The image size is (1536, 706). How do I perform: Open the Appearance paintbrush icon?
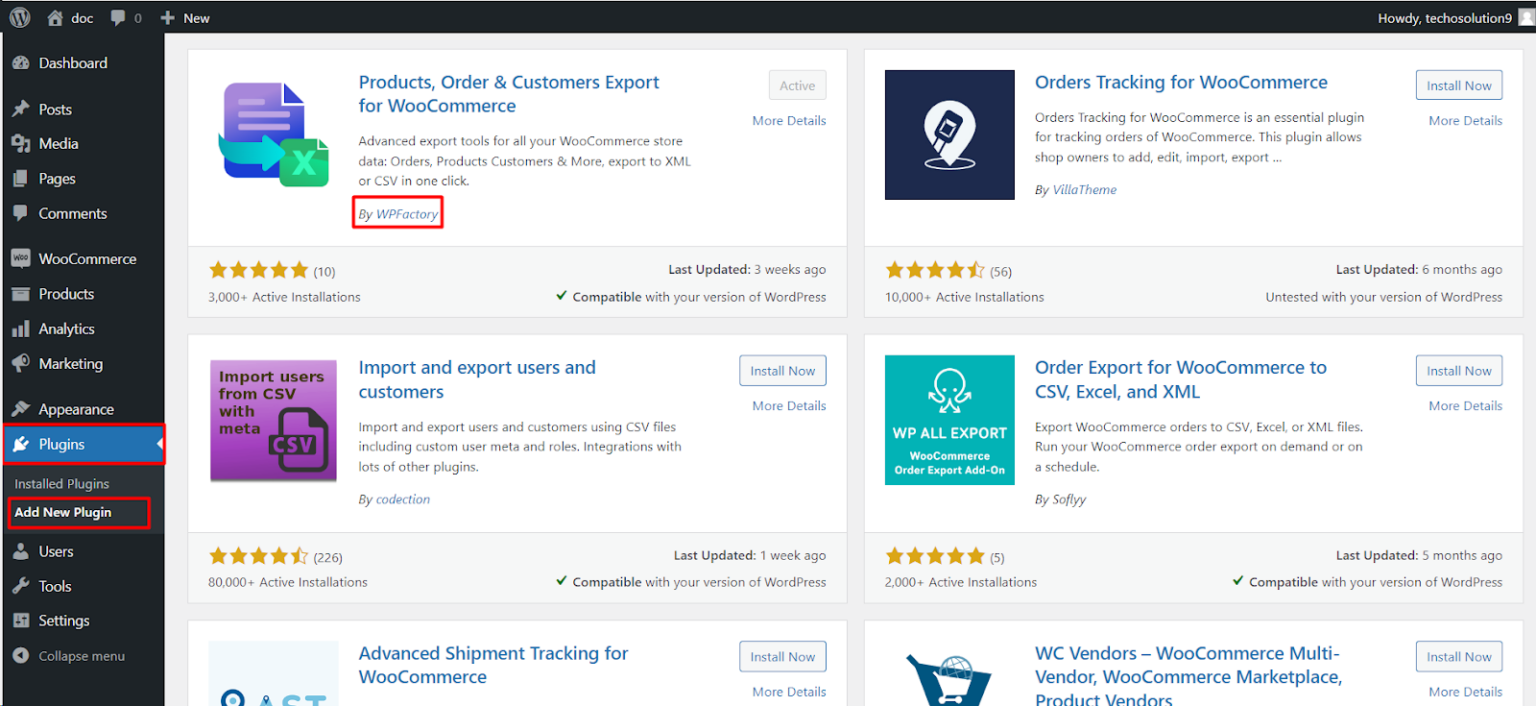point(22,408)
